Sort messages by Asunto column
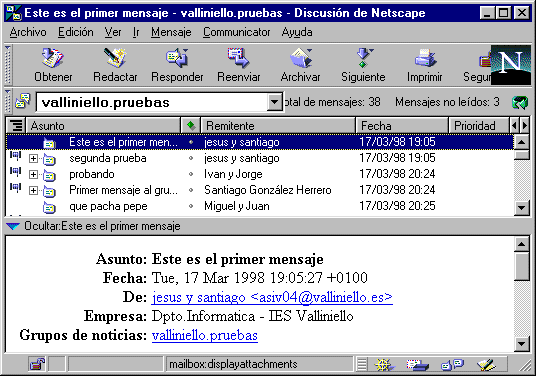536x376 pixels. point(103,126)
